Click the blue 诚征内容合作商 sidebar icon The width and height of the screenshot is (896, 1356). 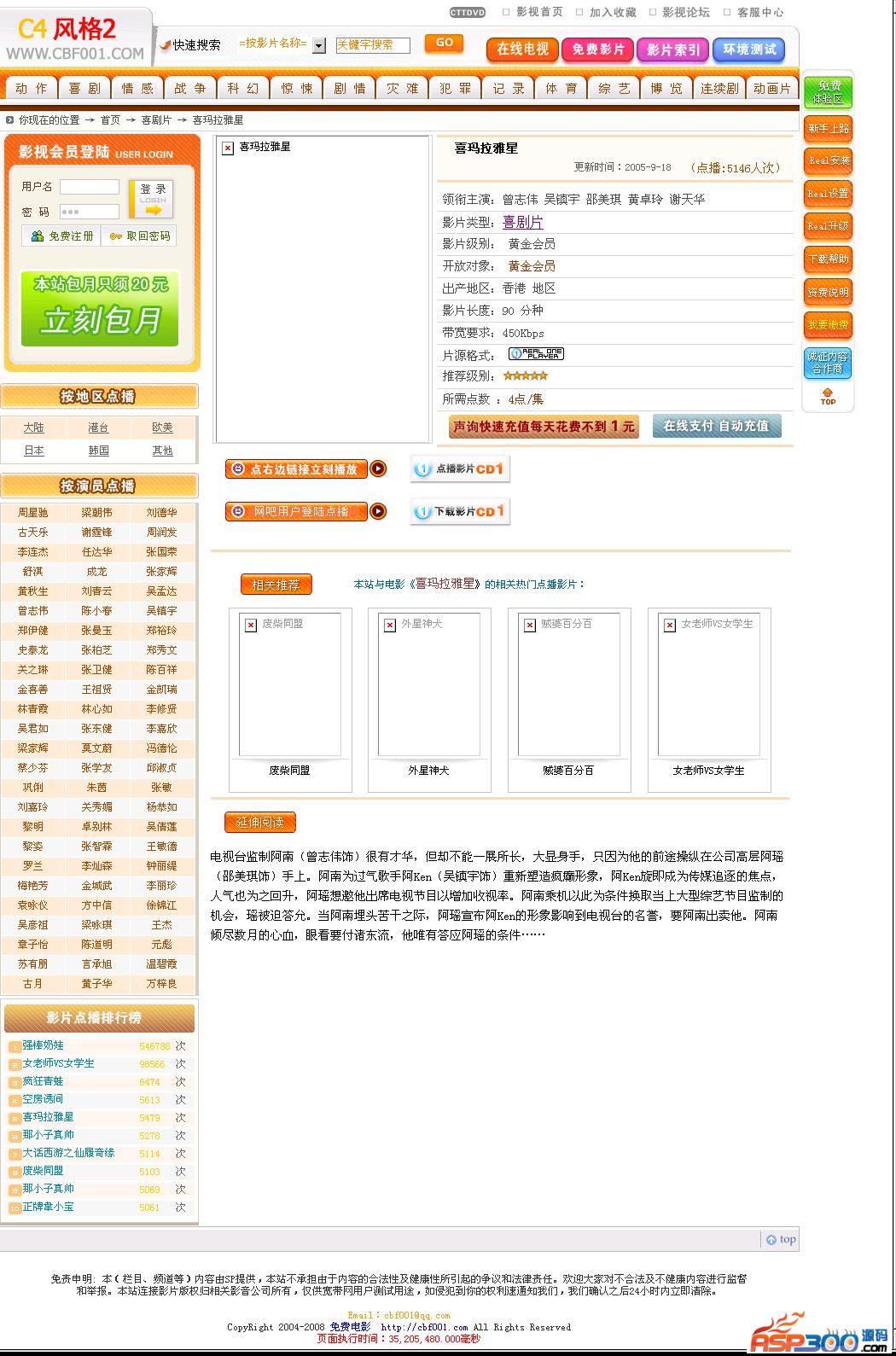(x=828, y=363)
